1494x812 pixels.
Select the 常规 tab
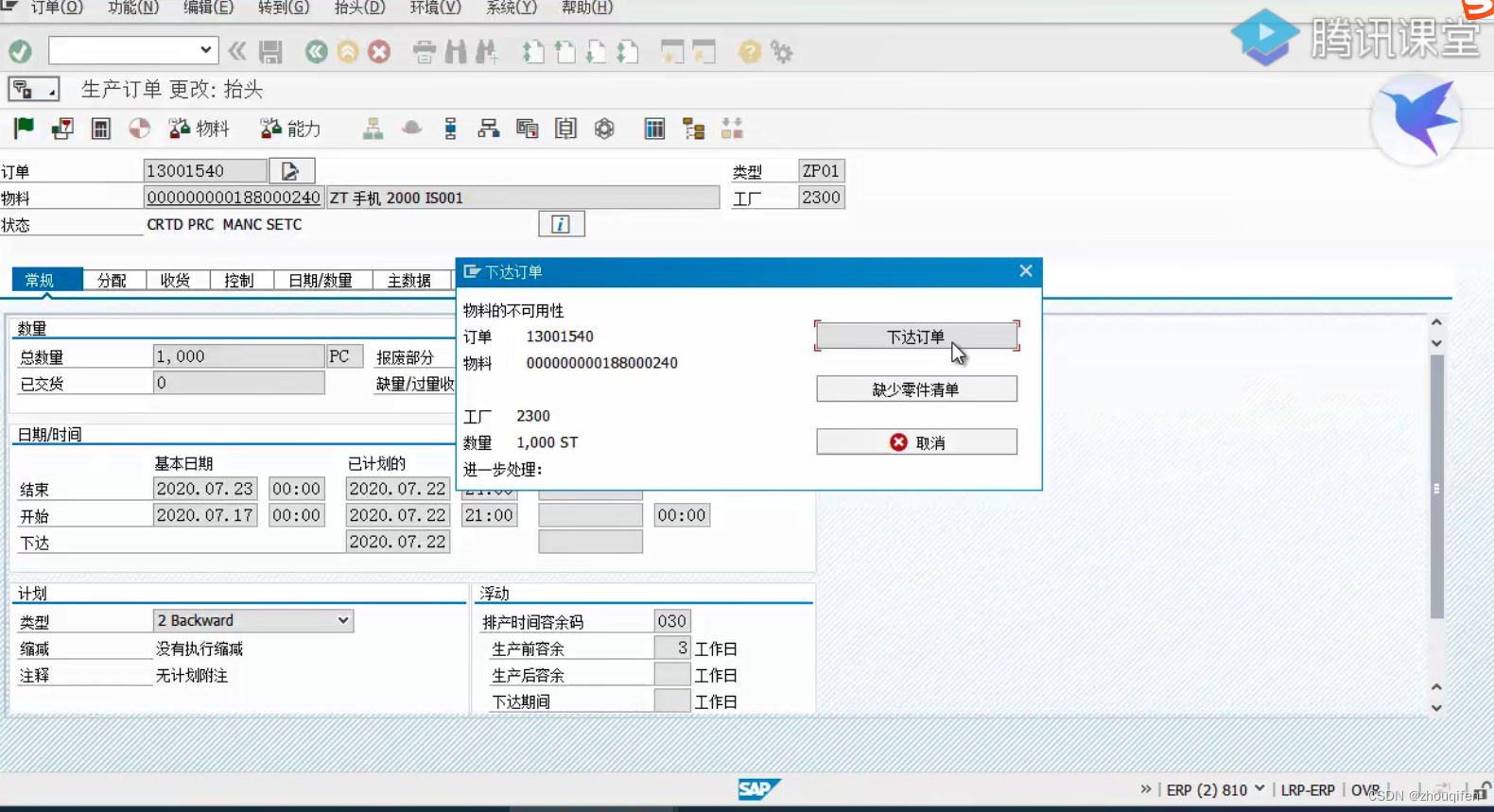[x=46, y=280]
